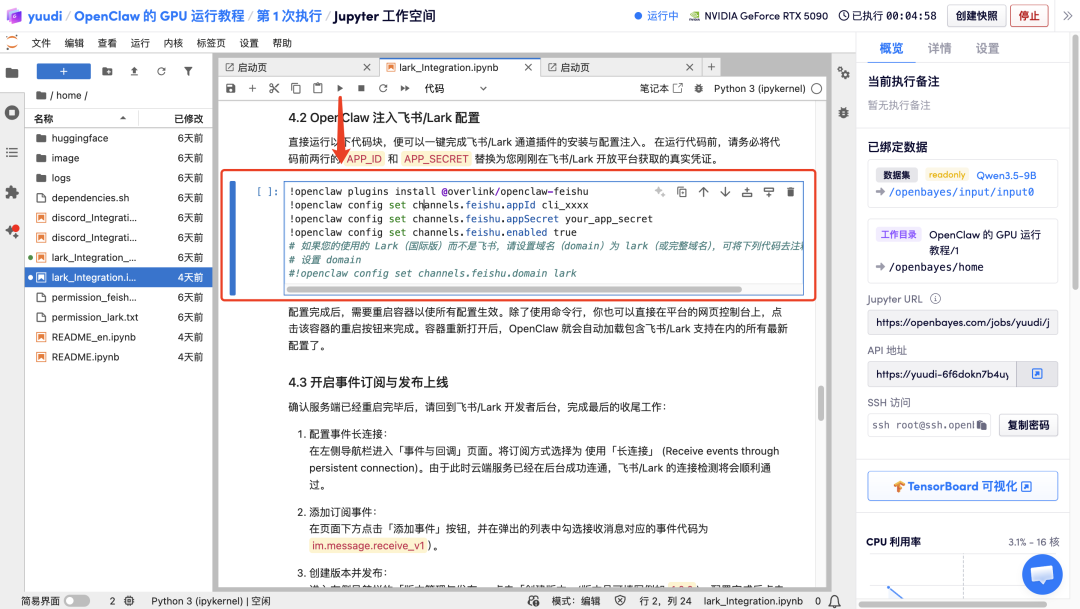Move the code cell down

point(725,192)
